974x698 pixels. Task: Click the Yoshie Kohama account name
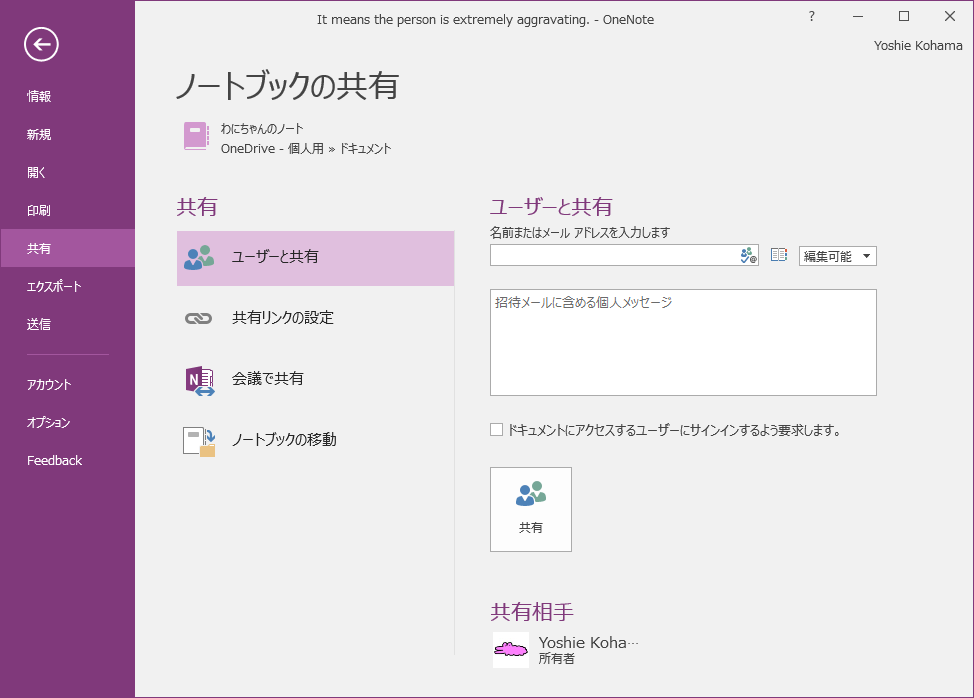pyautogui.click(x=917, y=45)
